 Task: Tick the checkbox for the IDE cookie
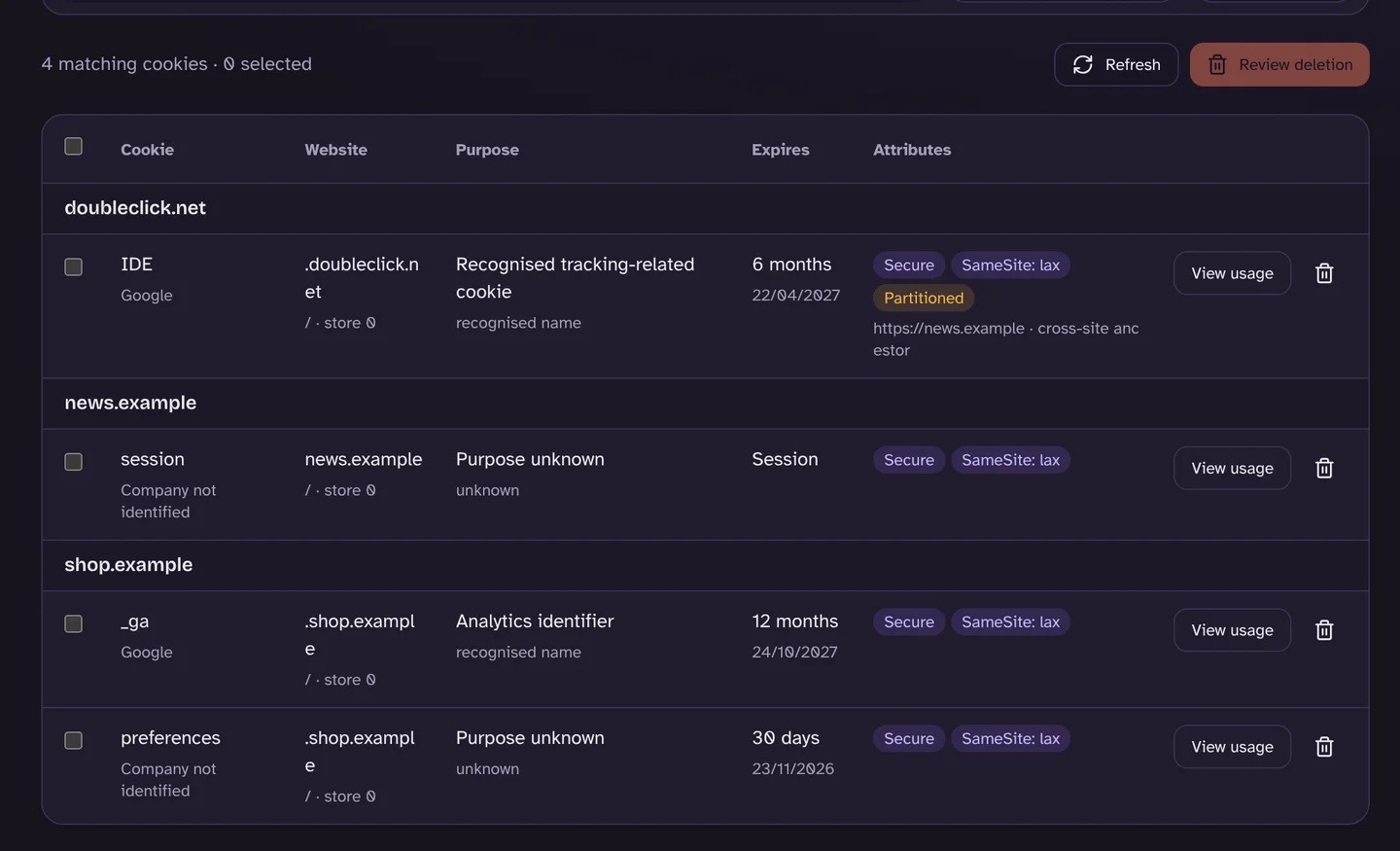73,266
